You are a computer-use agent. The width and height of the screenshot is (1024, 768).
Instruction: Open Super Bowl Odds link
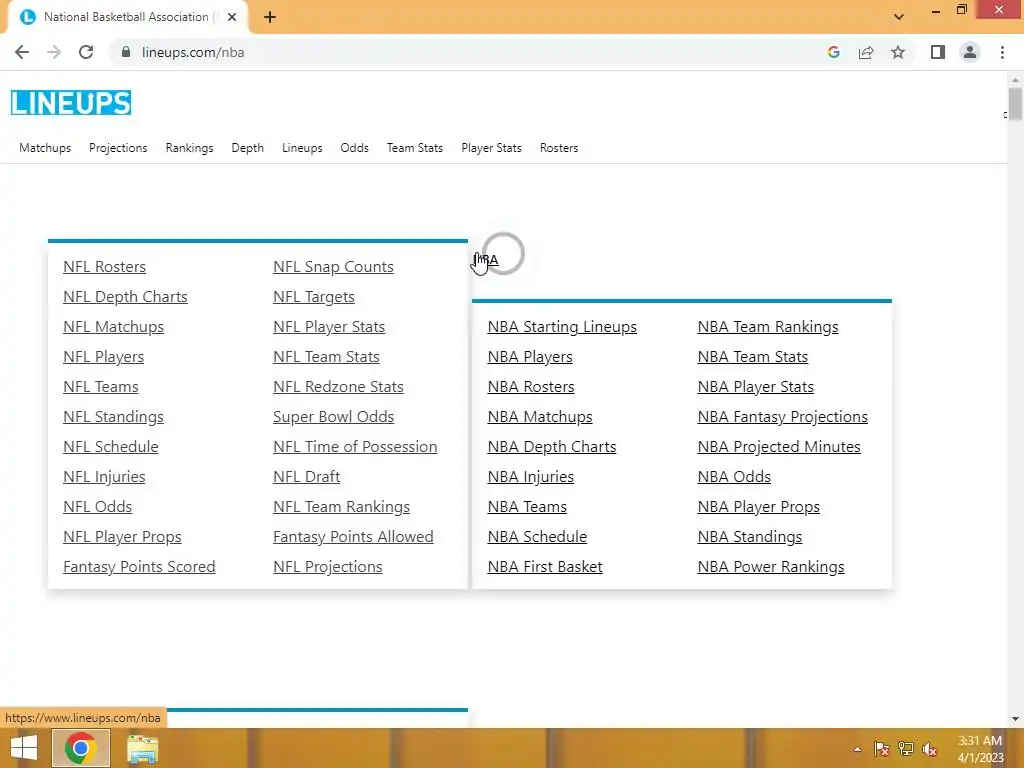pos(333,417)
